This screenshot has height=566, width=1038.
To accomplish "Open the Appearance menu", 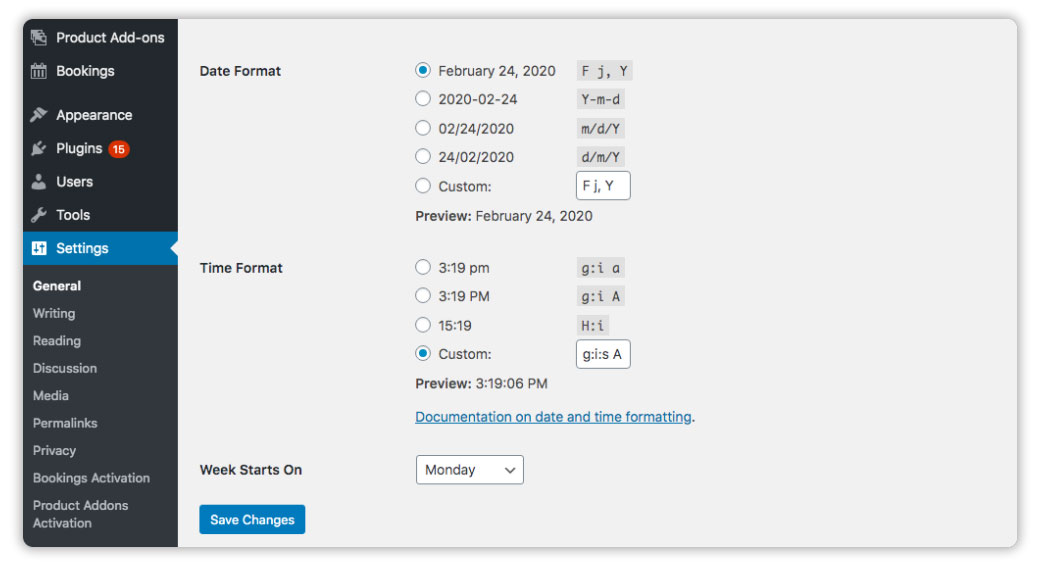I will [101, 115].
